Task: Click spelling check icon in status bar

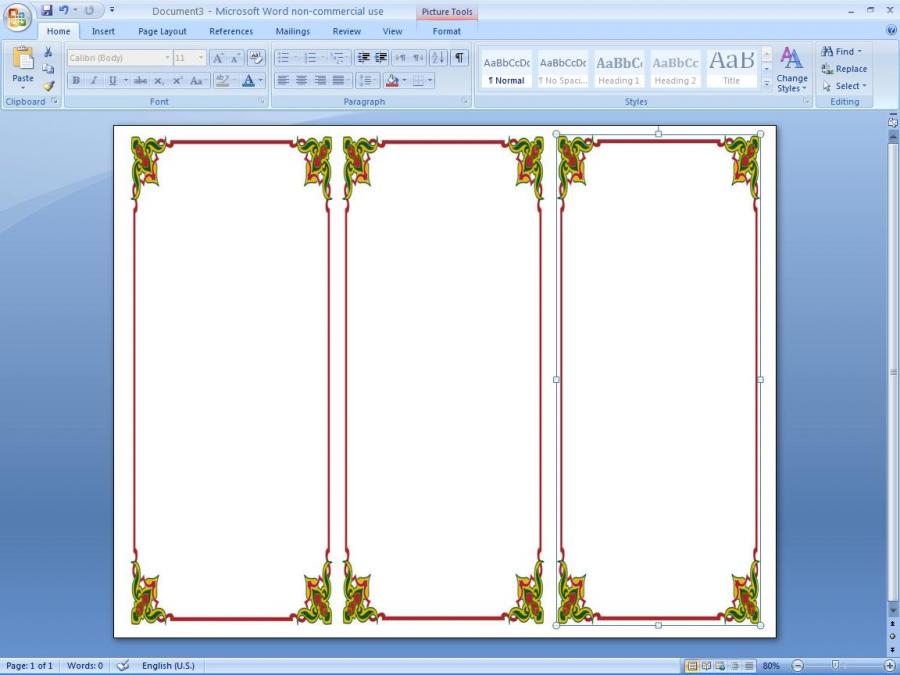Action: click(x=123, y=666)
